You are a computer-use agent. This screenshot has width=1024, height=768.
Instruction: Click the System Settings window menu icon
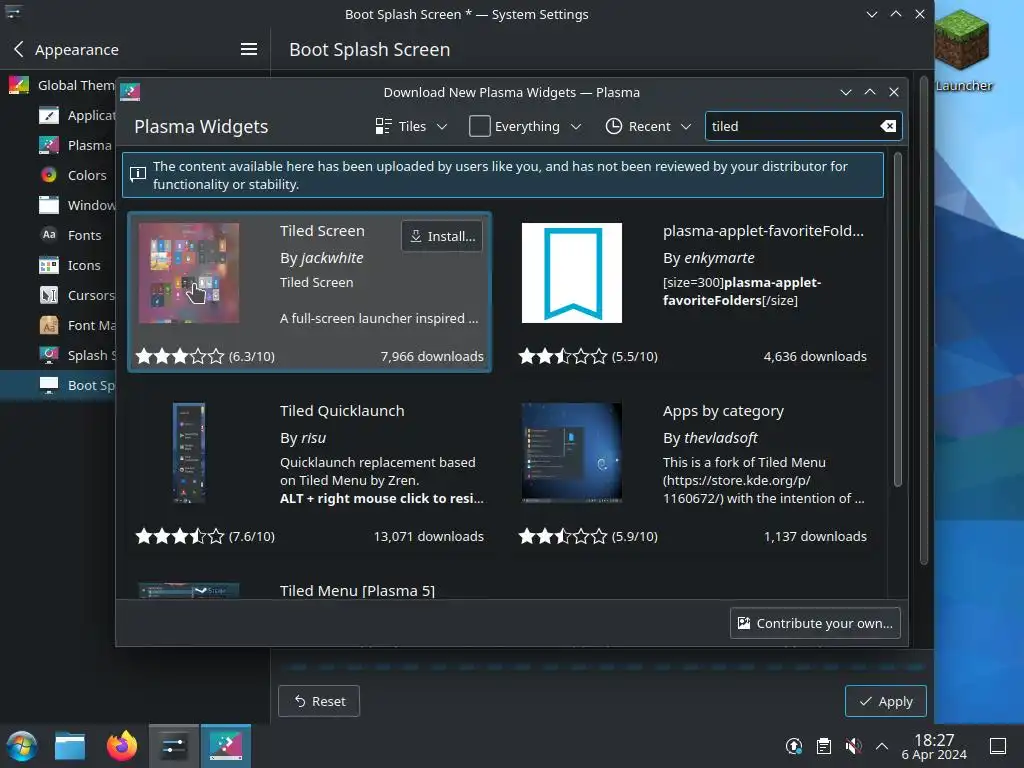point(13,13)
